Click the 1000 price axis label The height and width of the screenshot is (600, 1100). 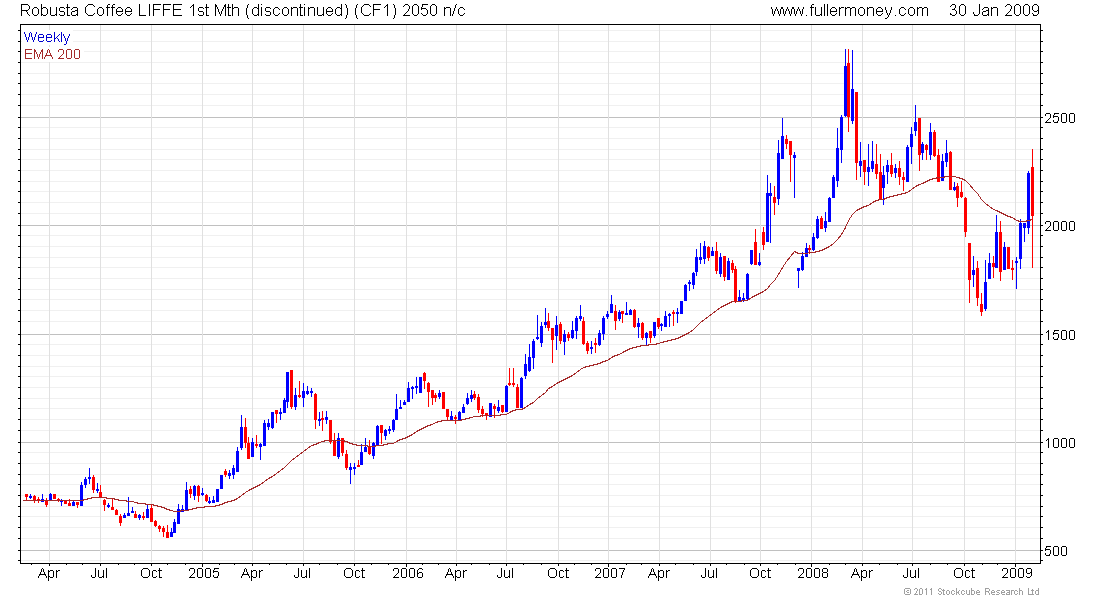point(1059,443)
